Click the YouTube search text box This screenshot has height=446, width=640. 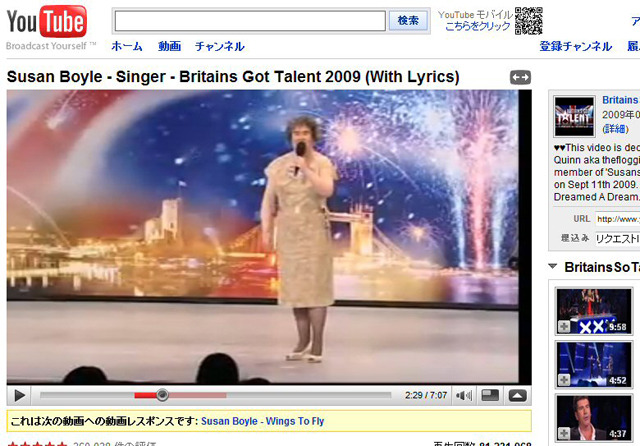(249, 21)
